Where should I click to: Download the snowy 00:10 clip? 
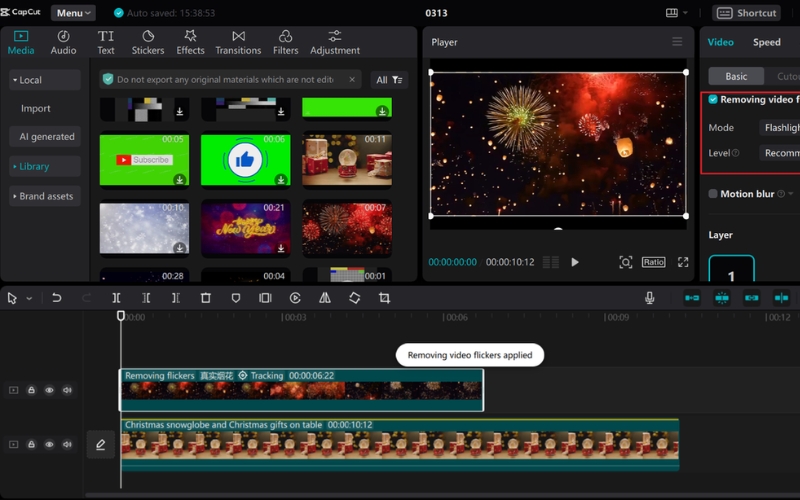[x=180, y=248]
